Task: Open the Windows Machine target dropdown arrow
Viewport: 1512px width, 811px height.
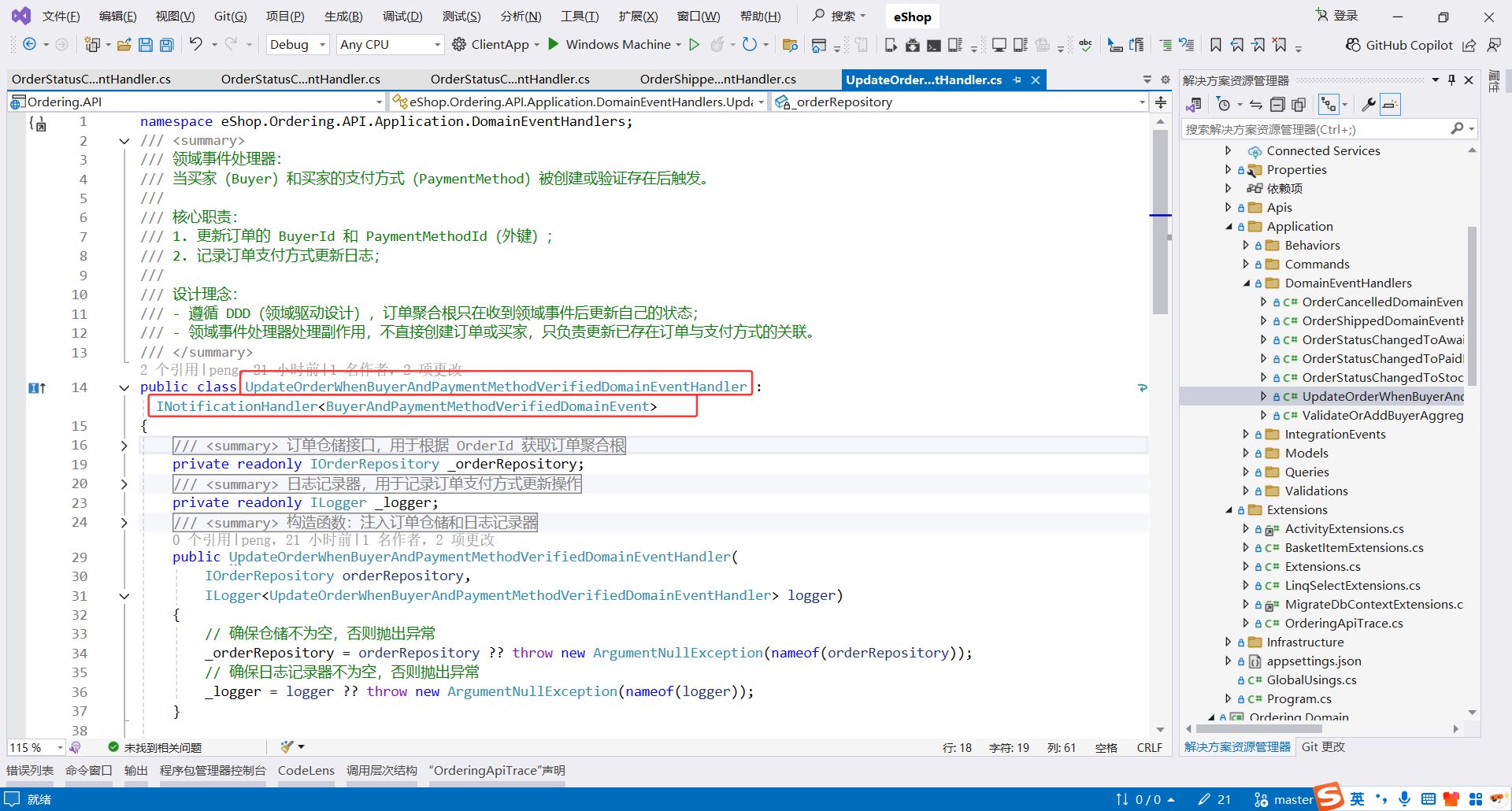Action: click(678, 45)
